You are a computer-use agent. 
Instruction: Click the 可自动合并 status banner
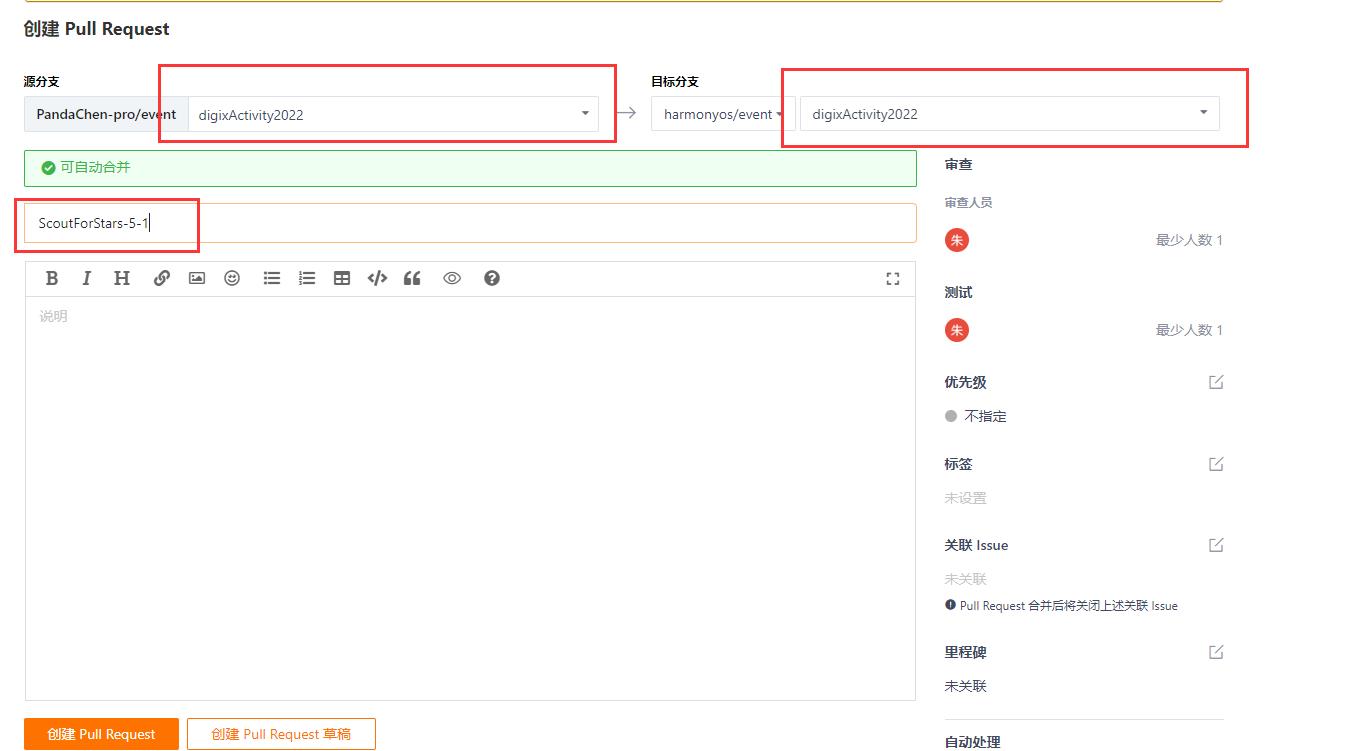click(x=470, y=168)
